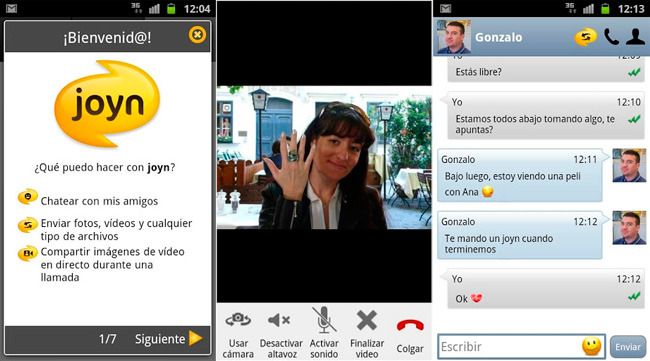The height and width of the screenshot is (361, 650).
Task: Tap the 1/7 page indicator
Action: click(x=107, y=339)
